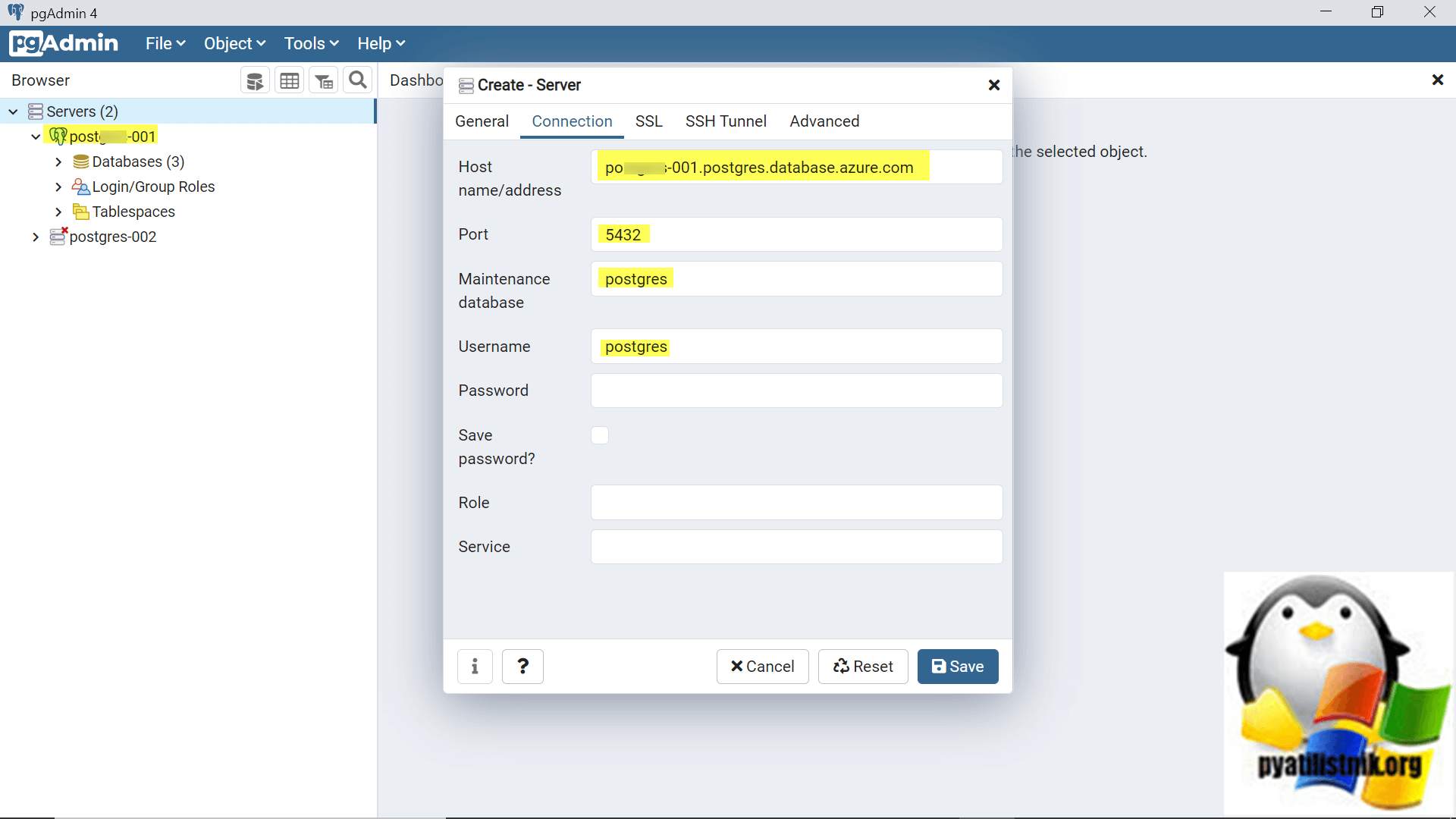Open the Advanced tab

pyautogui.click(x=824, y=121)
